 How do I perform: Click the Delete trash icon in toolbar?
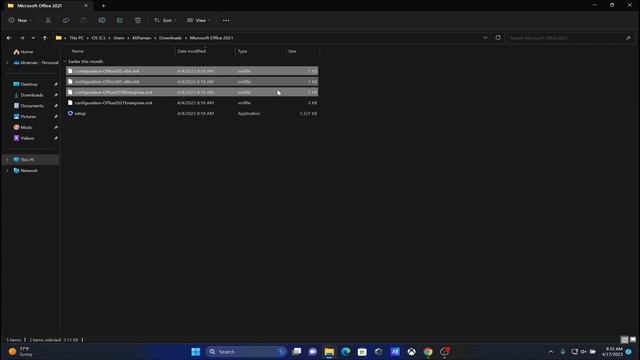[x=138, y=20]
